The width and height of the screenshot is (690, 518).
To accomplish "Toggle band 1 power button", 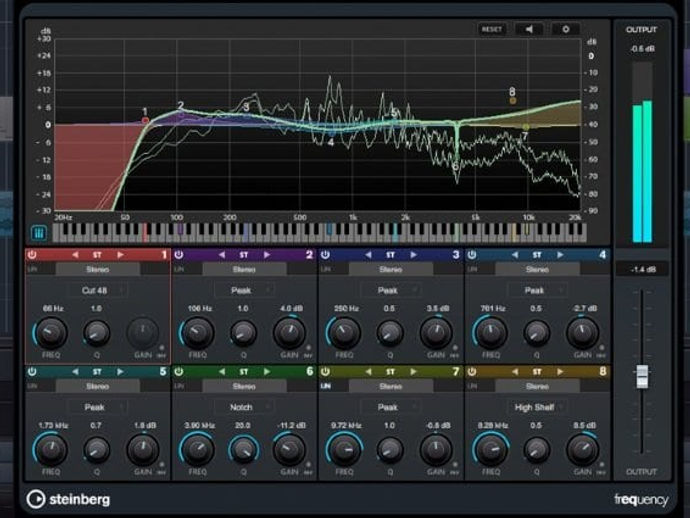I will (32, 254).
